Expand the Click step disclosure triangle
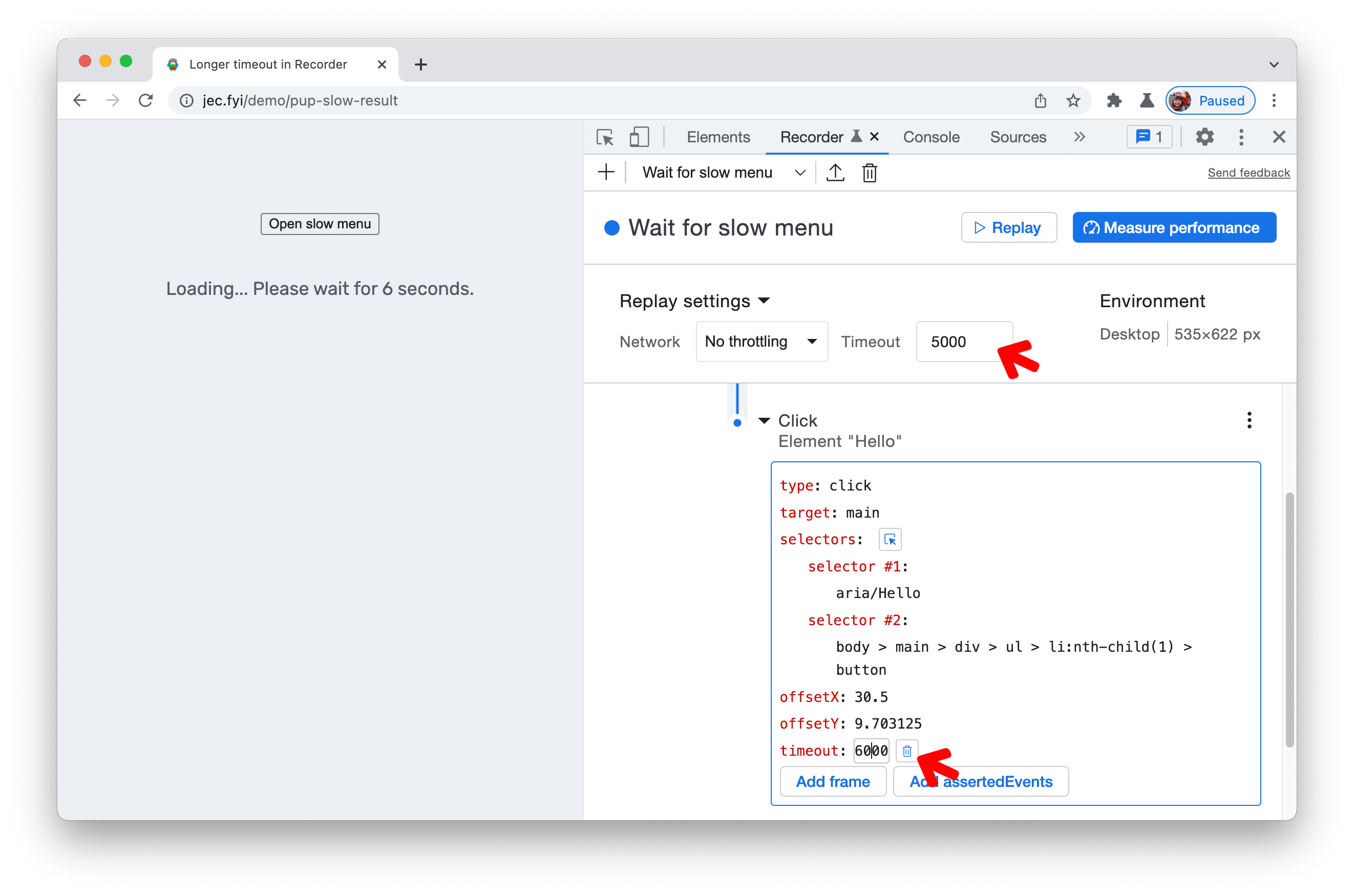 tap(763, 420)
